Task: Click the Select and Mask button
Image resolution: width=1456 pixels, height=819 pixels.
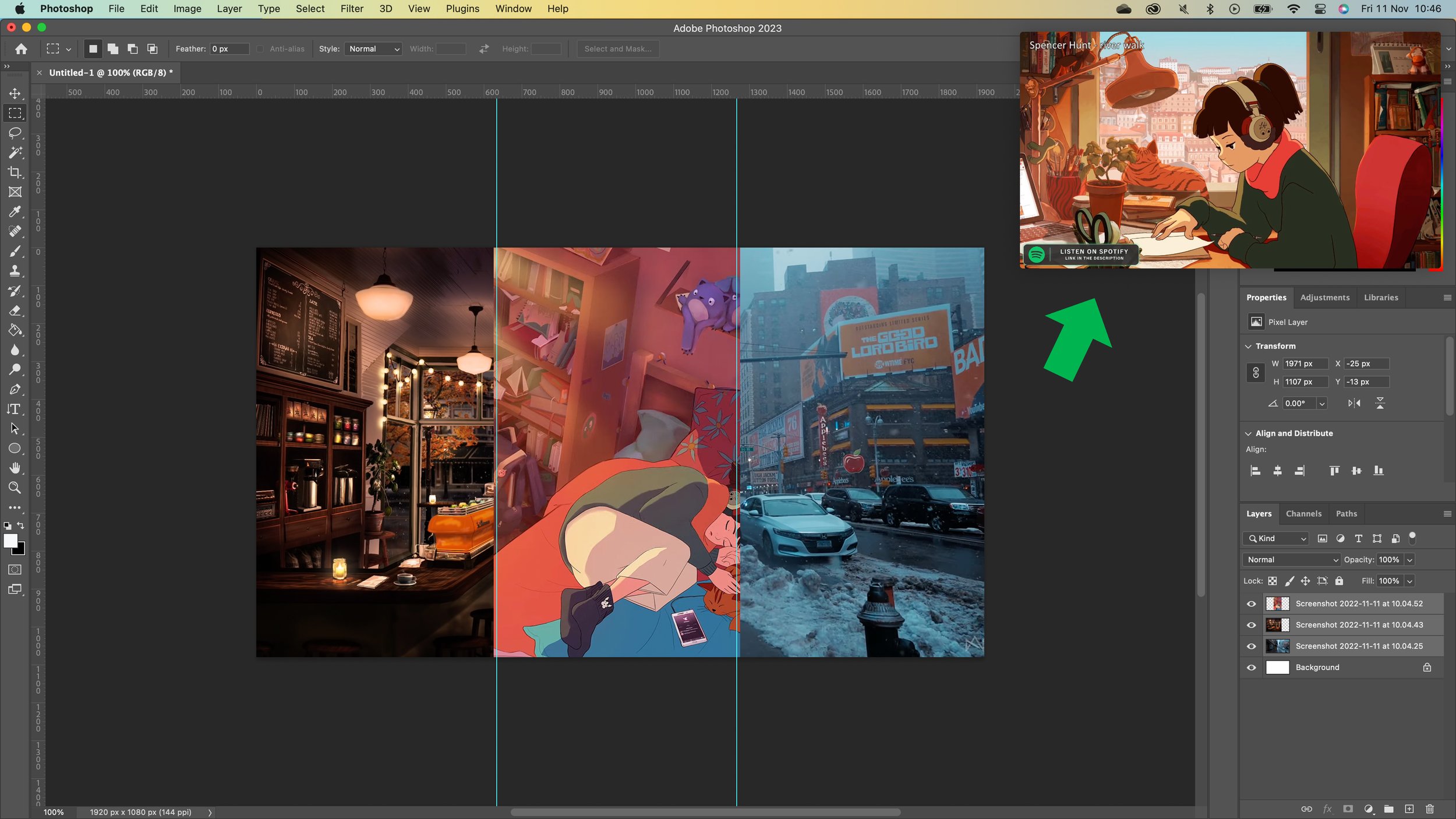Action: pyautogui.click(x=617, y=48)
